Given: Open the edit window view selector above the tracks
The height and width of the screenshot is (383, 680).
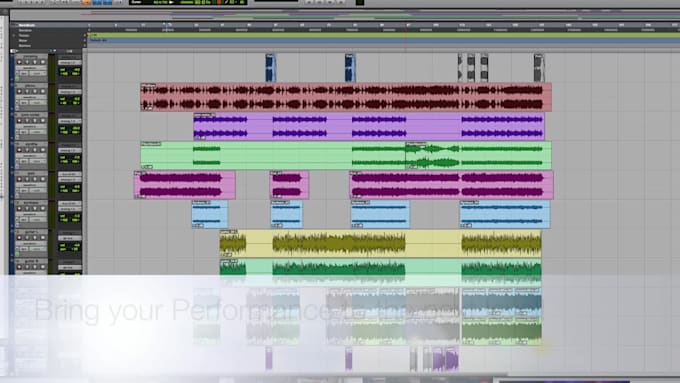Looking at the screenshot, I should coord(13,51).
